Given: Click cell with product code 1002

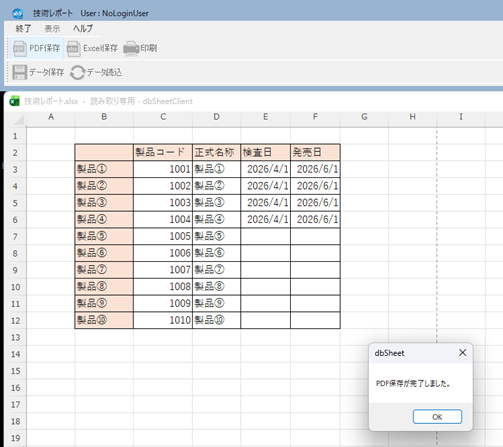Looking at the screenshot, I should pos(163,186).
